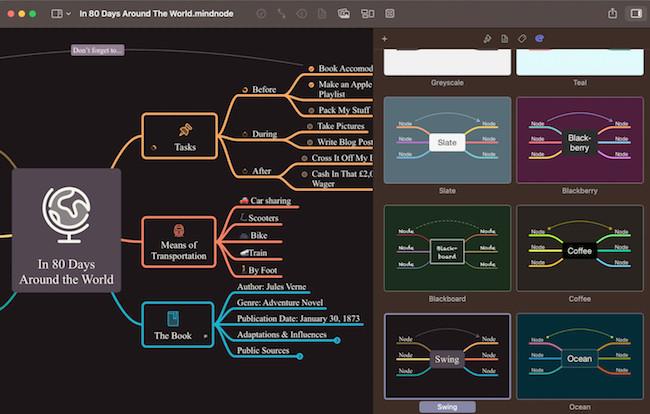Expand the Public Sources collapsed branch
This screenshot has width=650, height=414.
(x=300, y=356)
